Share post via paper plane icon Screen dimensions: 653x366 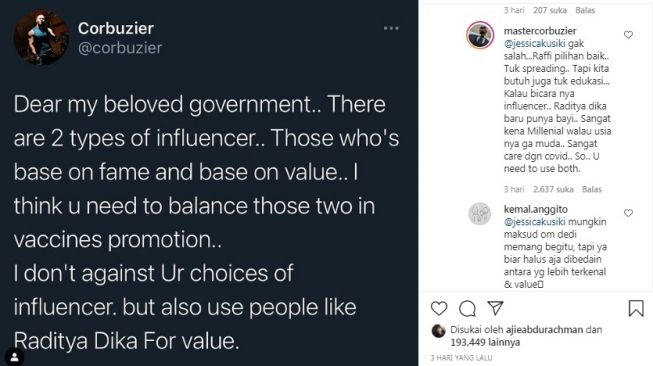[x=496, y=308]
